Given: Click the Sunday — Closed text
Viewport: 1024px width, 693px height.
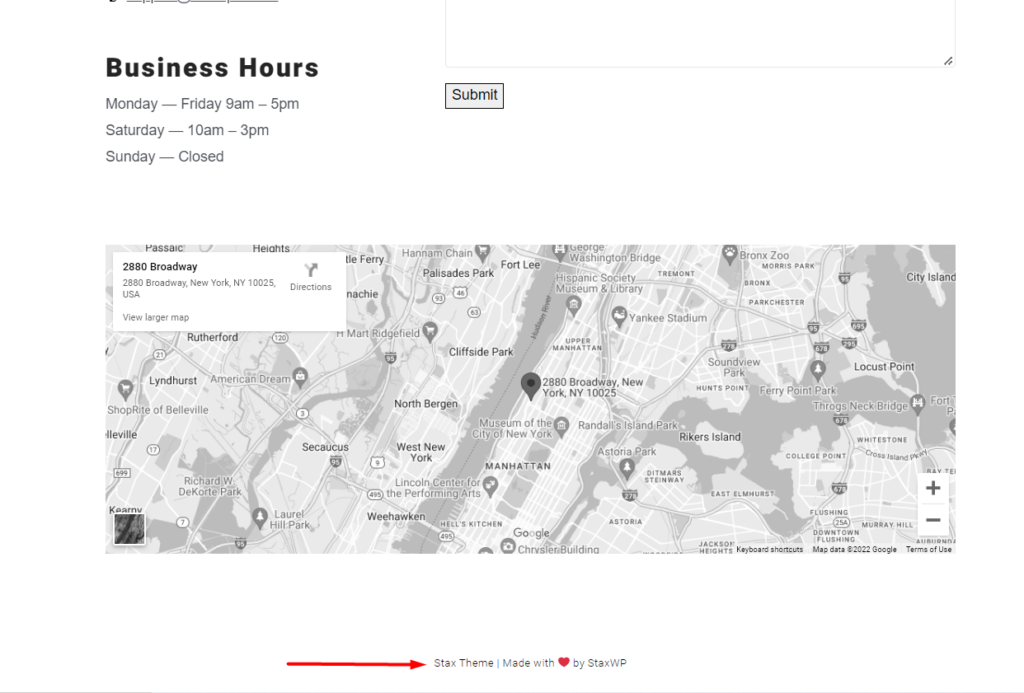Looking at the screenshot, I should (x=165, y=157).
